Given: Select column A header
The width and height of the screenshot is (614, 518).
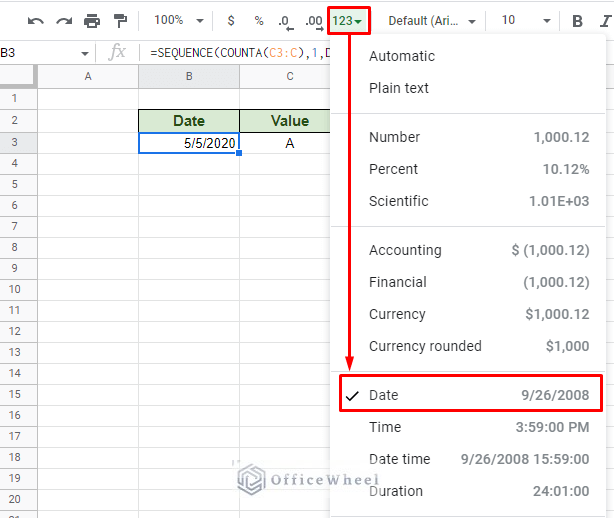Looking at the screenshot, I should [88, 76].
